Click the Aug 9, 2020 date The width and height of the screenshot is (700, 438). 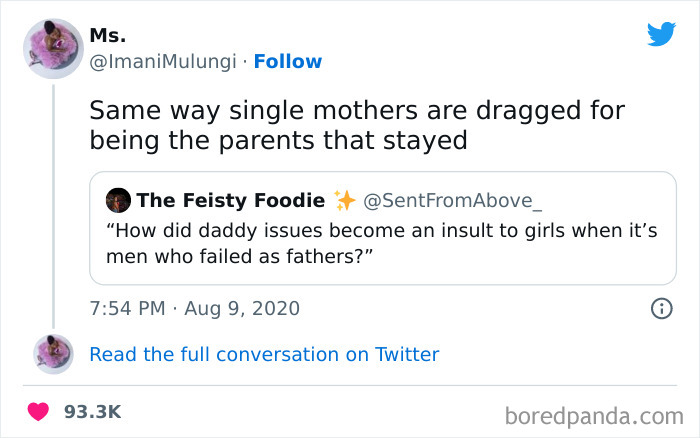[x=241, y=308]
